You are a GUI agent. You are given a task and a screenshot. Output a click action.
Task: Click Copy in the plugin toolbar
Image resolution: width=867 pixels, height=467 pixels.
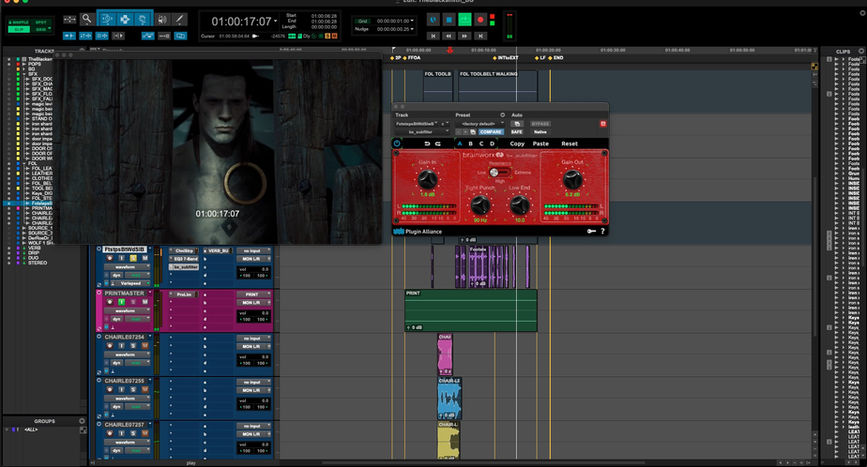pos(517,144)
